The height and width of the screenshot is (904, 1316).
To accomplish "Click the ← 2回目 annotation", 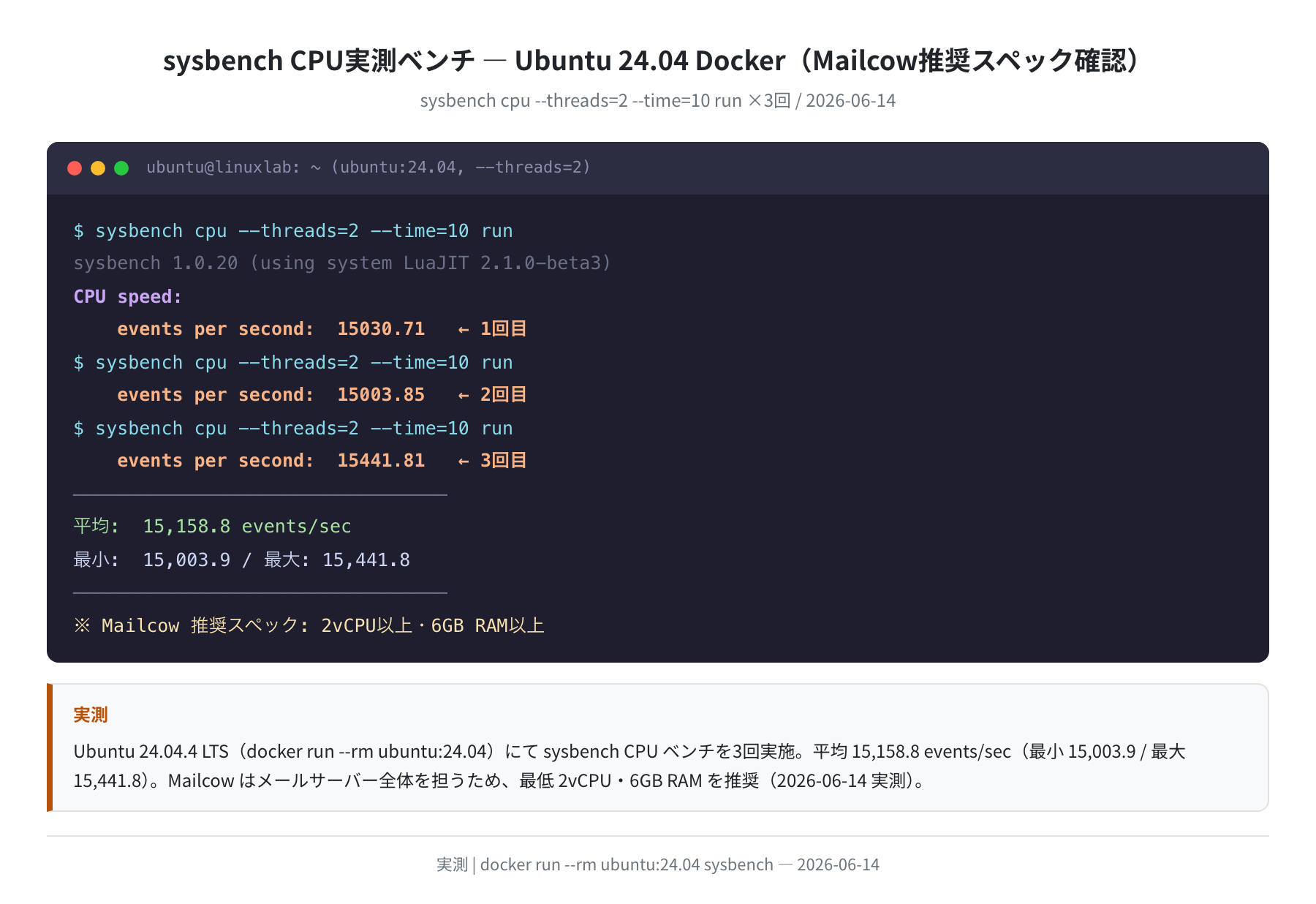I will point(493,395).
